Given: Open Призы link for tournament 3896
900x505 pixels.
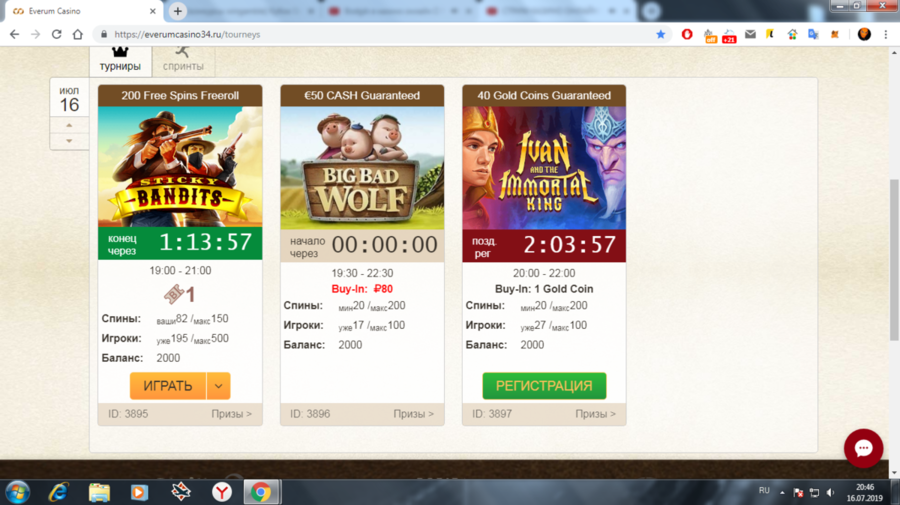Looking at the screenshot, I should pos(413,414).
